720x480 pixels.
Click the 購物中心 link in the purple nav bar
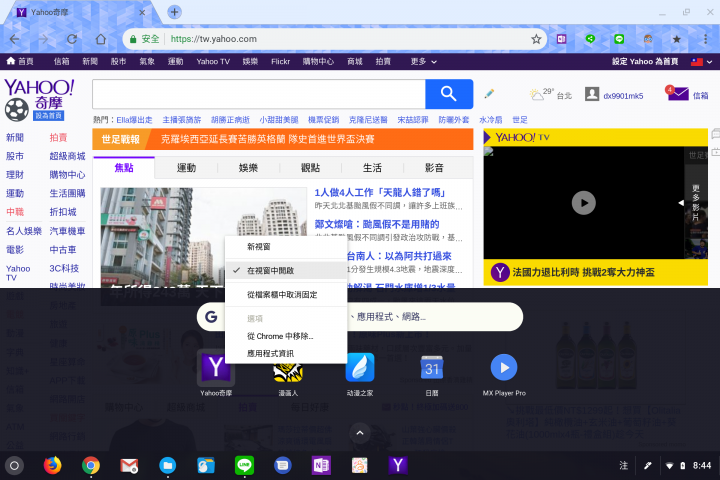coord(318,62)
